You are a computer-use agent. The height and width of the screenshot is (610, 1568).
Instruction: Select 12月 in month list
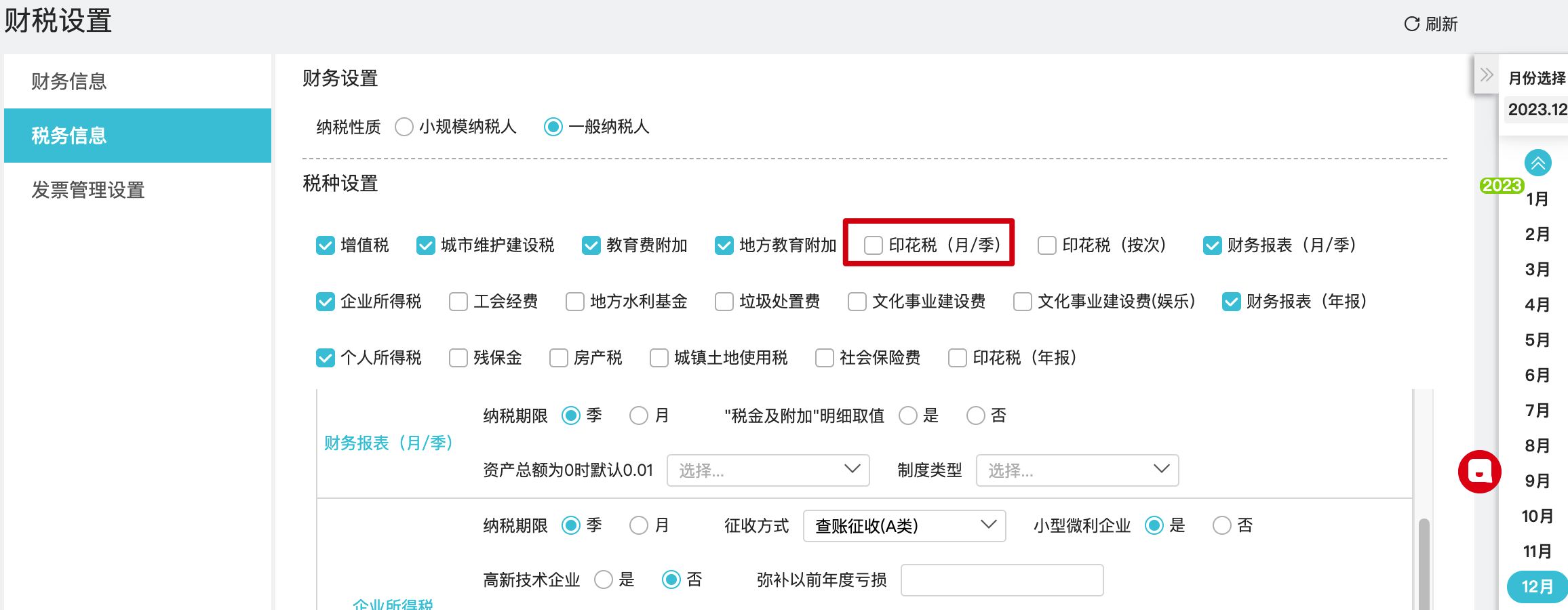click(x=1537, y=587)
